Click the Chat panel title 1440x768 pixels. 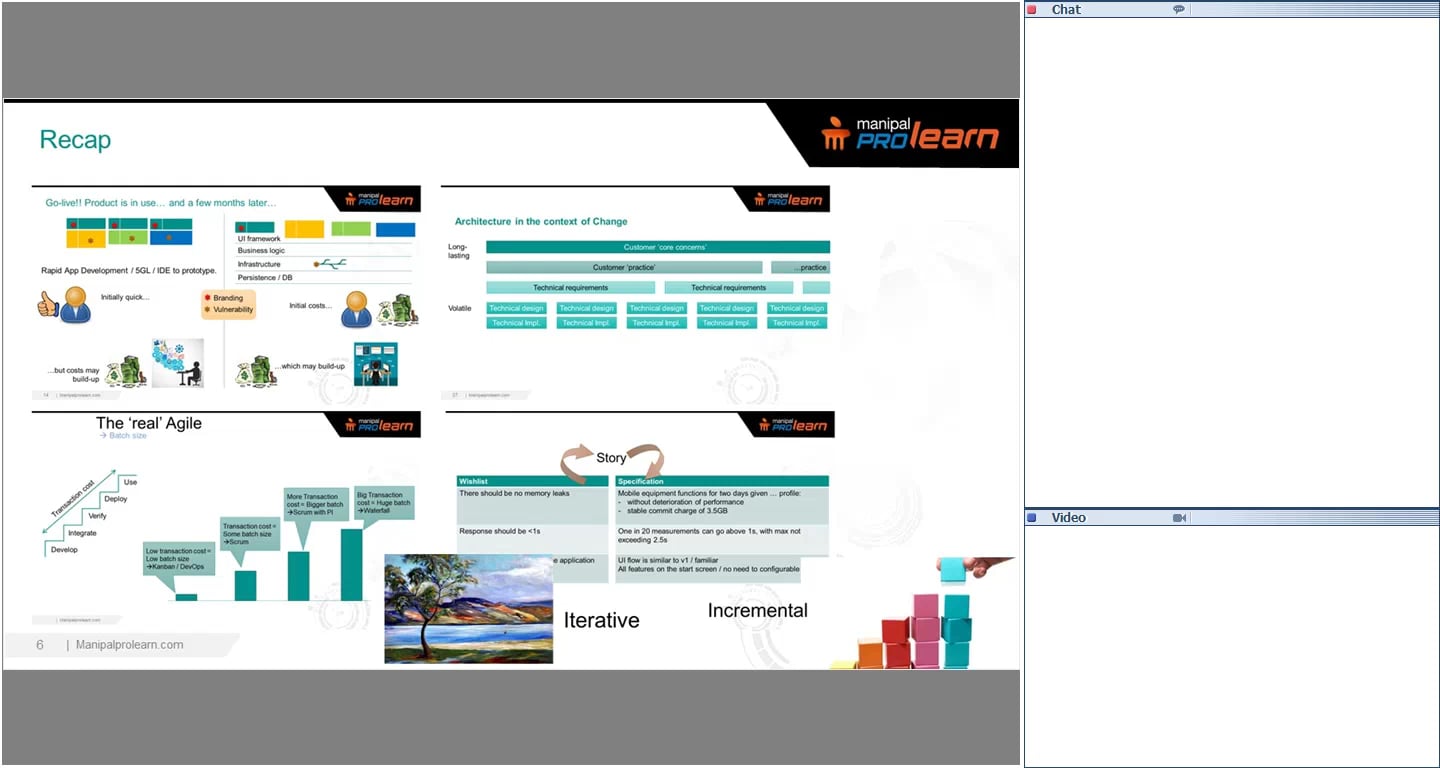[1066, 10]
